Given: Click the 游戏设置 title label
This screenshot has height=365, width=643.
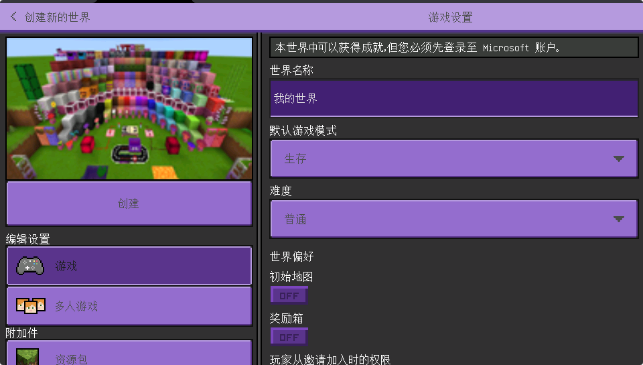Looking at the screenshot, I should tap(450, 17).
